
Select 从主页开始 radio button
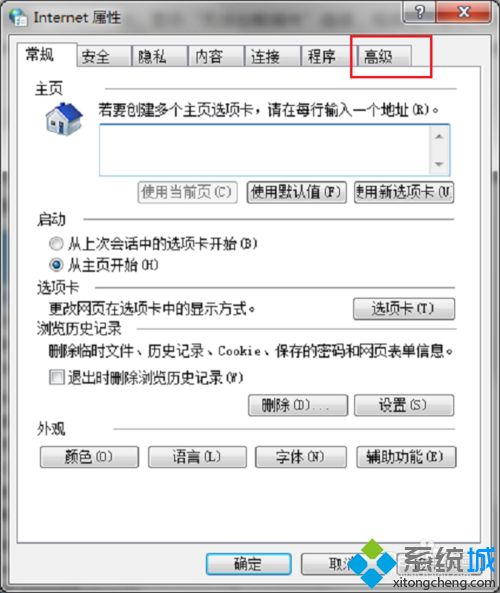click(56, 265)
